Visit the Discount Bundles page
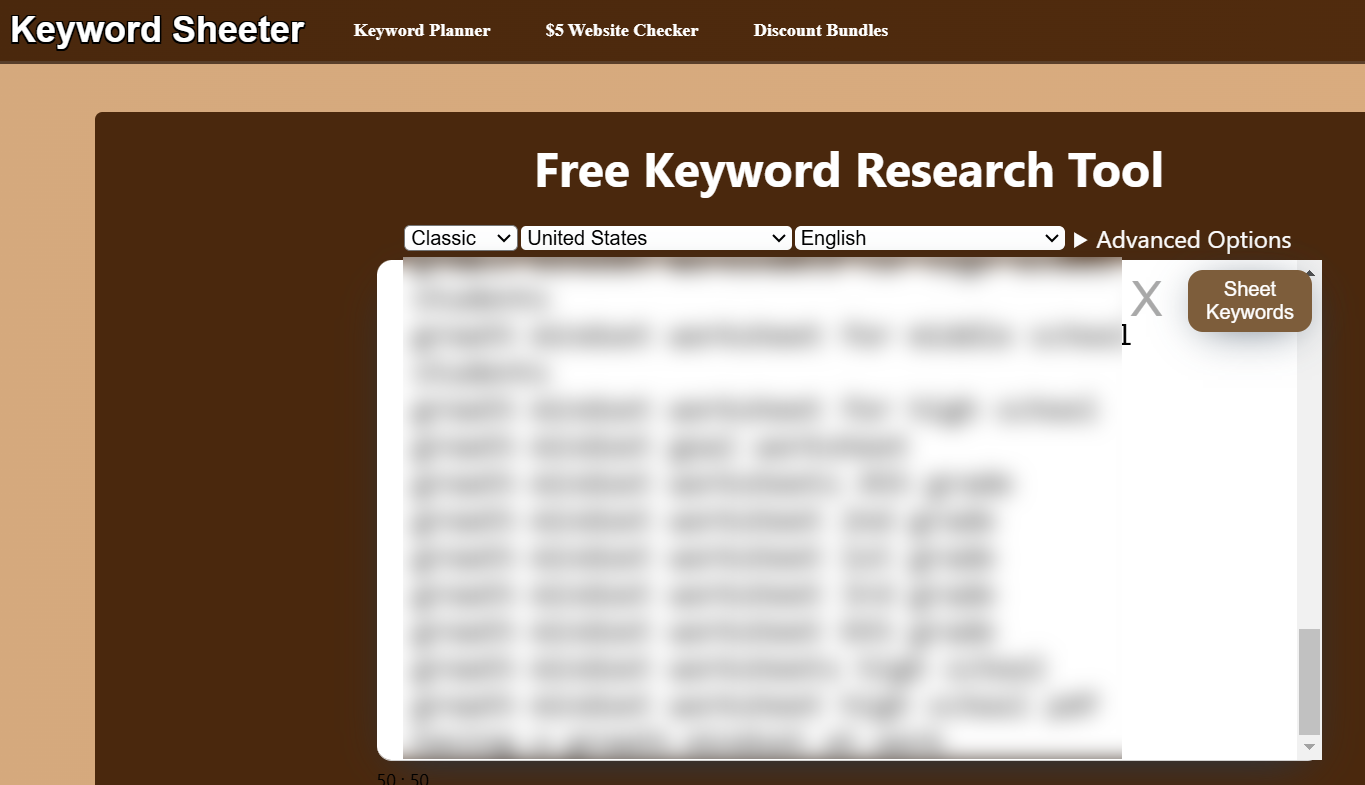Screen dimensions: 1365x785 tap(820, 31)
